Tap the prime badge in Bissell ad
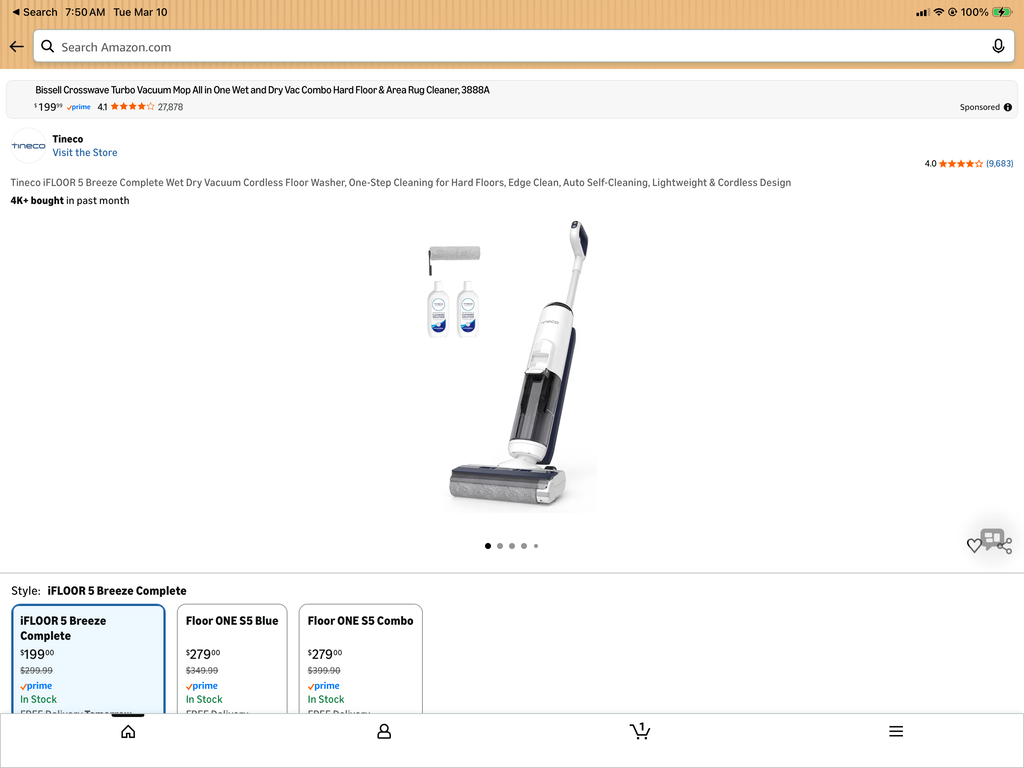Viewport: 1024px width, 768px height. click(x=79, y=107)
